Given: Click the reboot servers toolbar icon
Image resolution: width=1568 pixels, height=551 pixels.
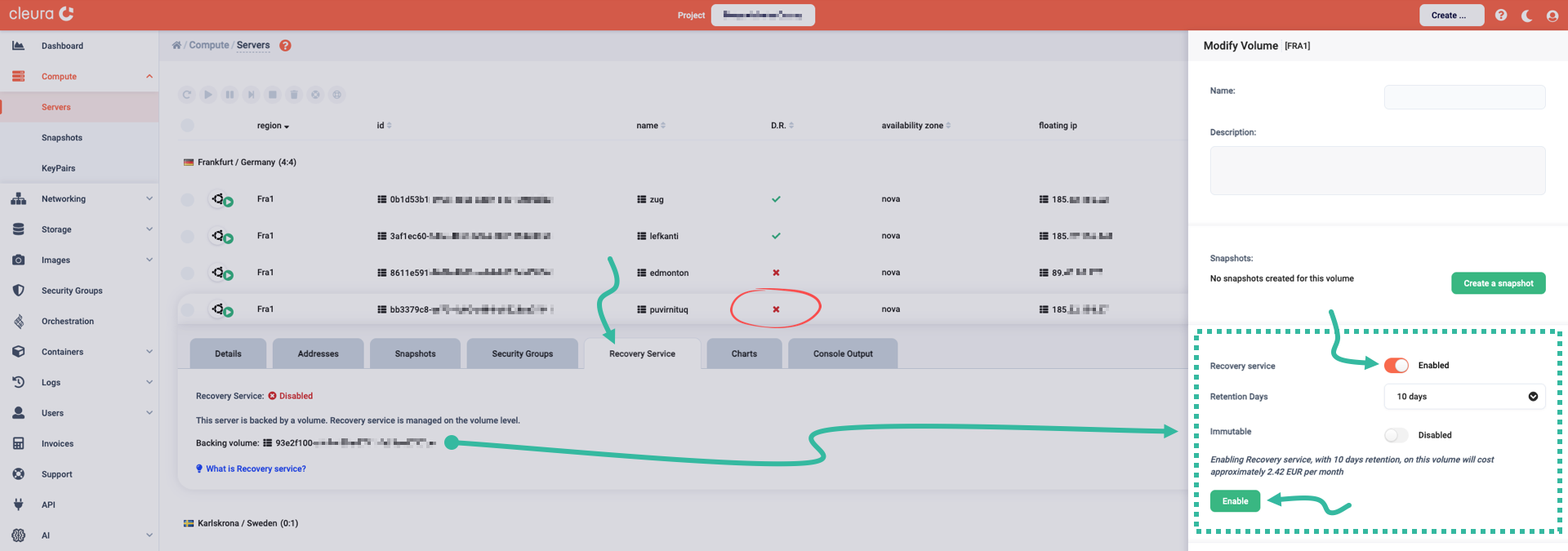Looking at the screenshot, I should [187, 95].
